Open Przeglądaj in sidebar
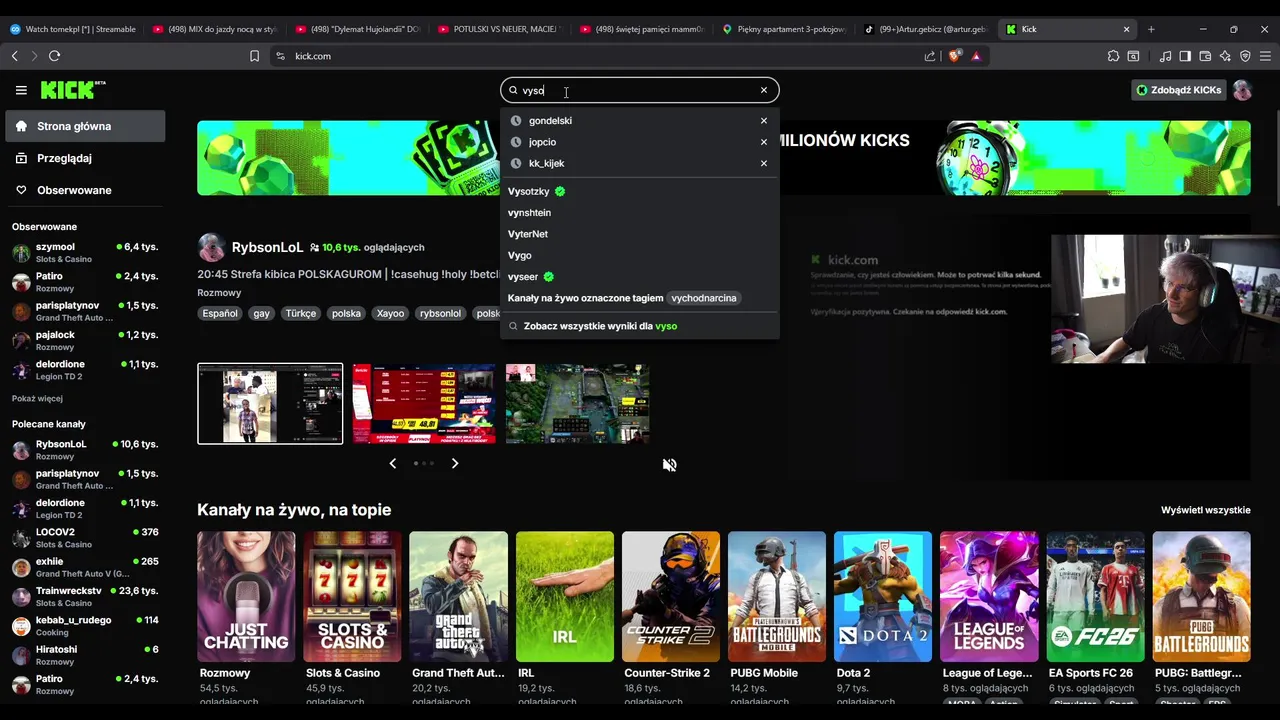Viewport: 1280px width, 720px height. (x=85, y=158)
